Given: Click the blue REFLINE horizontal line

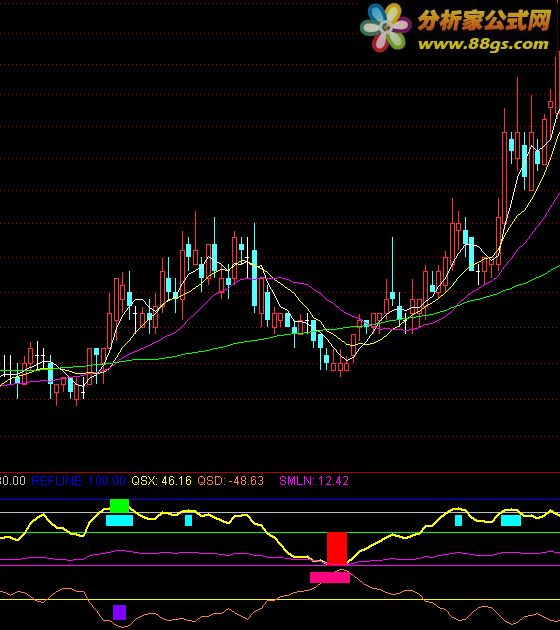Looking at the screenshot, I should [280, 499].
